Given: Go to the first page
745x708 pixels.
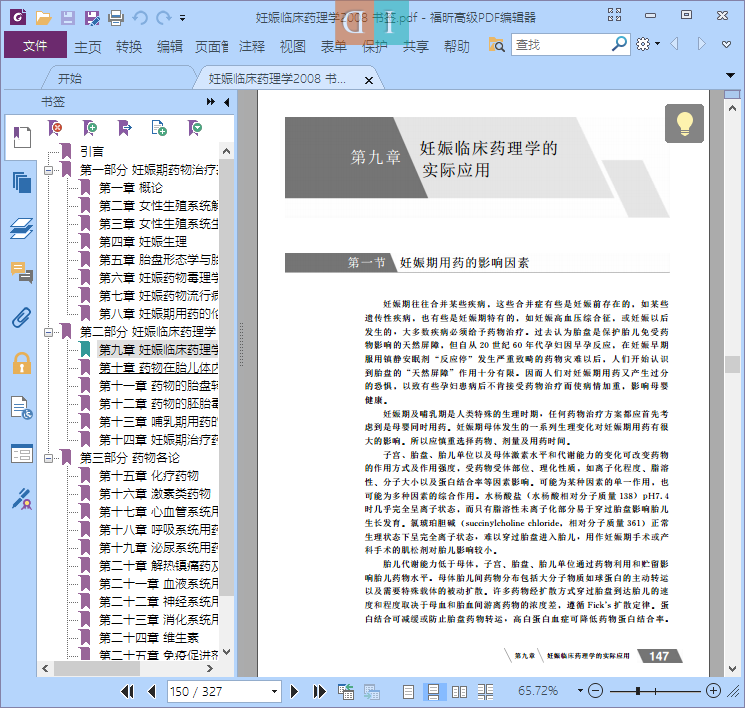Looking at the screenshot, I should click(127, 691).
